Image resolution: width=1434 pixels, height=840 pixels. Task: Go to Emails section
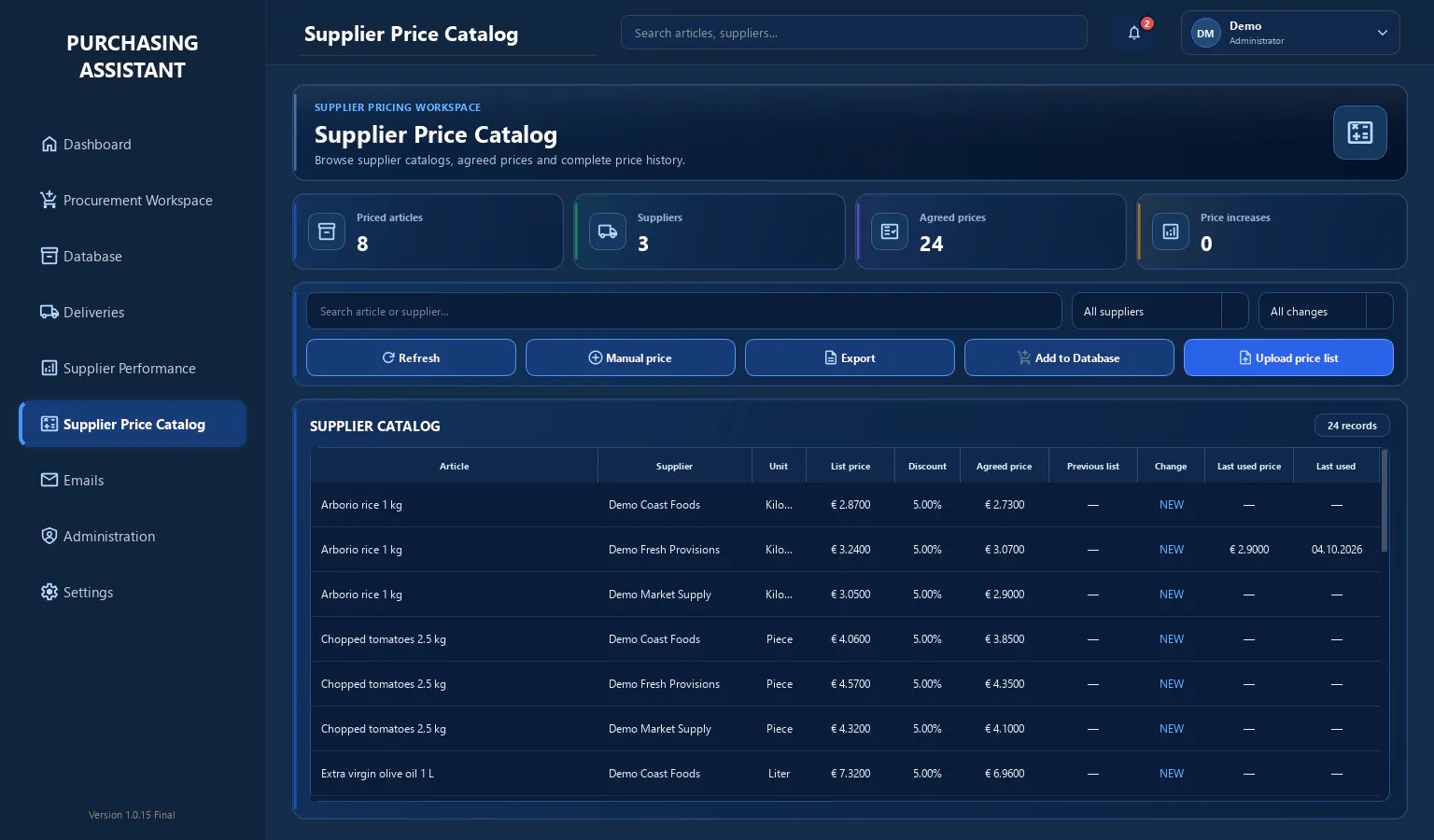click(133, 480)
